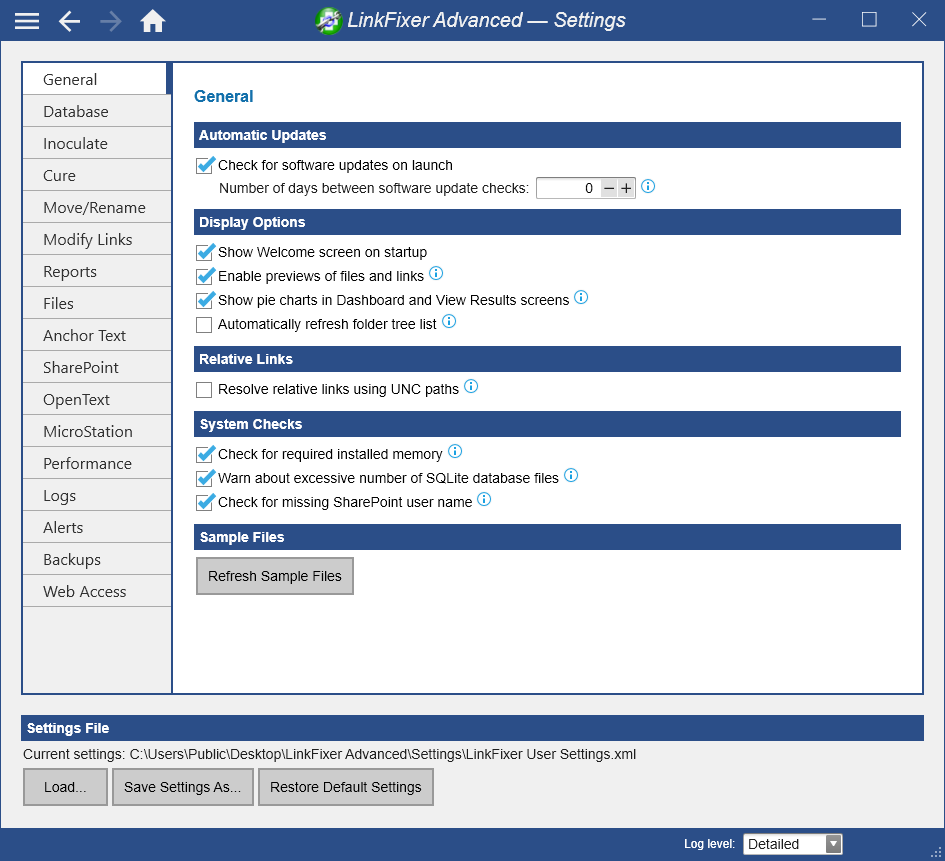Show info for missing SharePoint user name
The image size is (945, 861).
484,499
